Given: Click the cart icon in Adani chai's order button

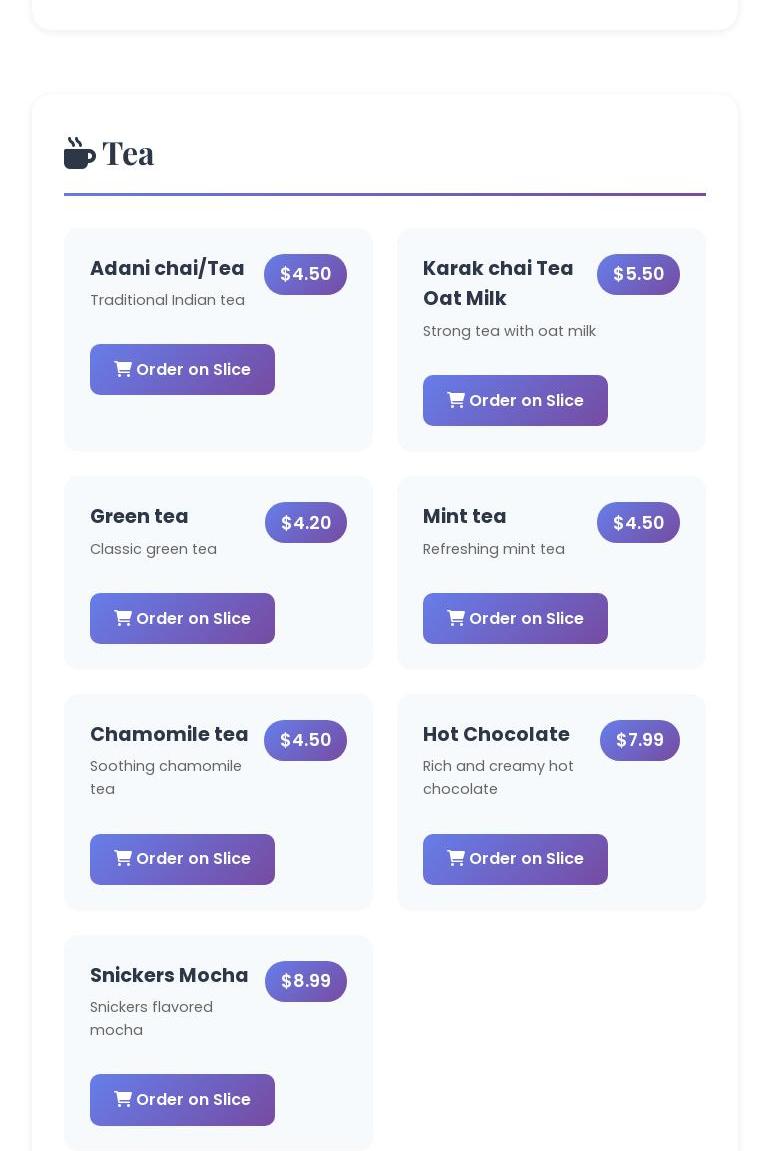Looking at the screenshot, I should pyautogui.click(x=123, y=369).
